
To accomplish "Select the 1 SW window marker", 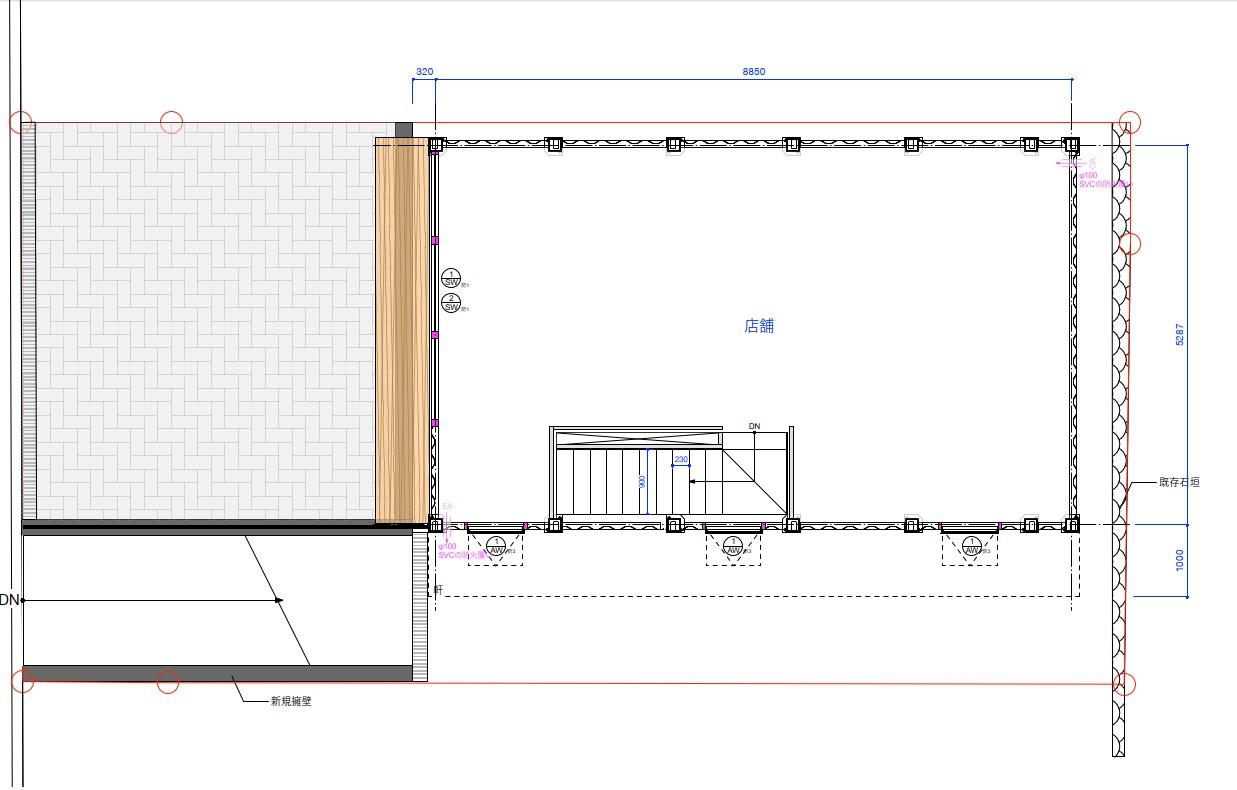I will [451, 277].
